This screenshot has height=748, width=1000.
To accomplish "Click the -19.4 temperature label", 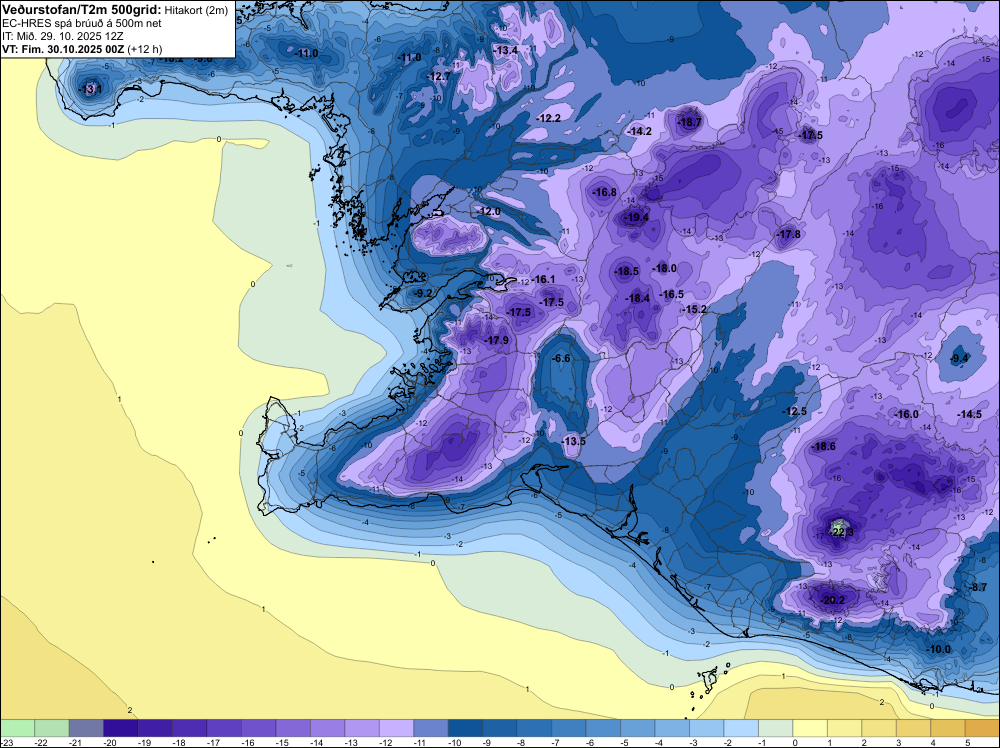I will tap(636, 217).
